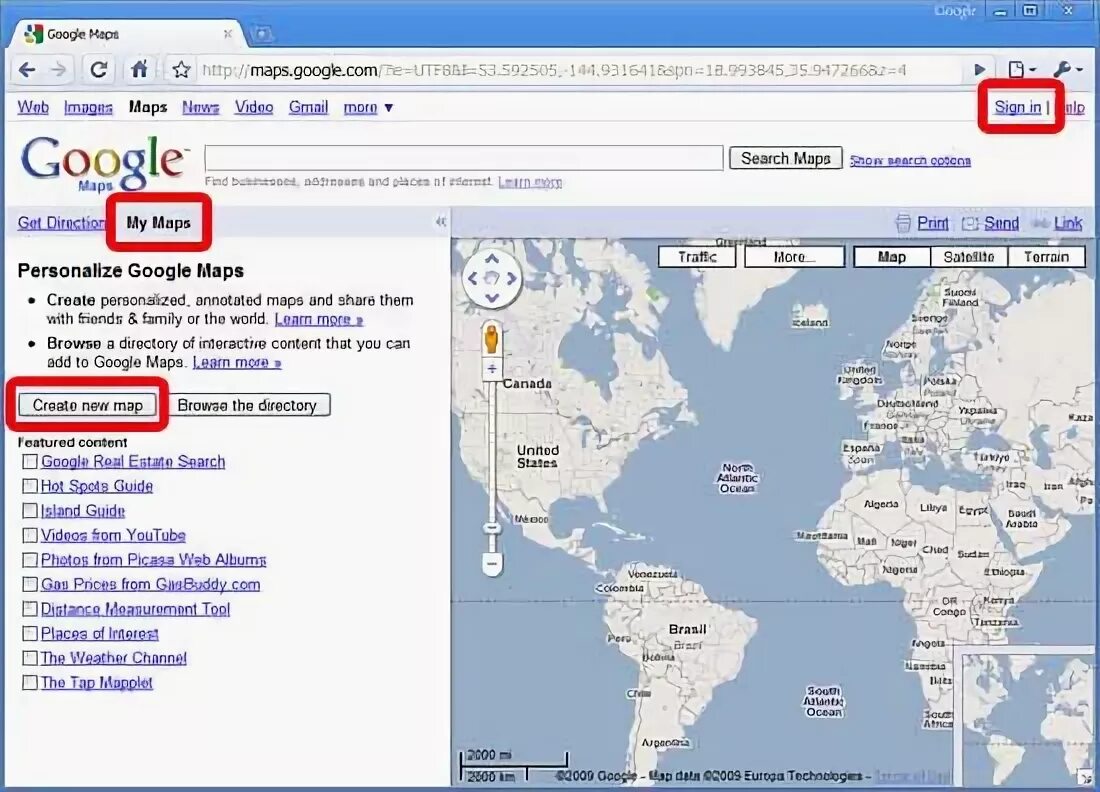Check The Weather Channel checkbox

[29, 658]
